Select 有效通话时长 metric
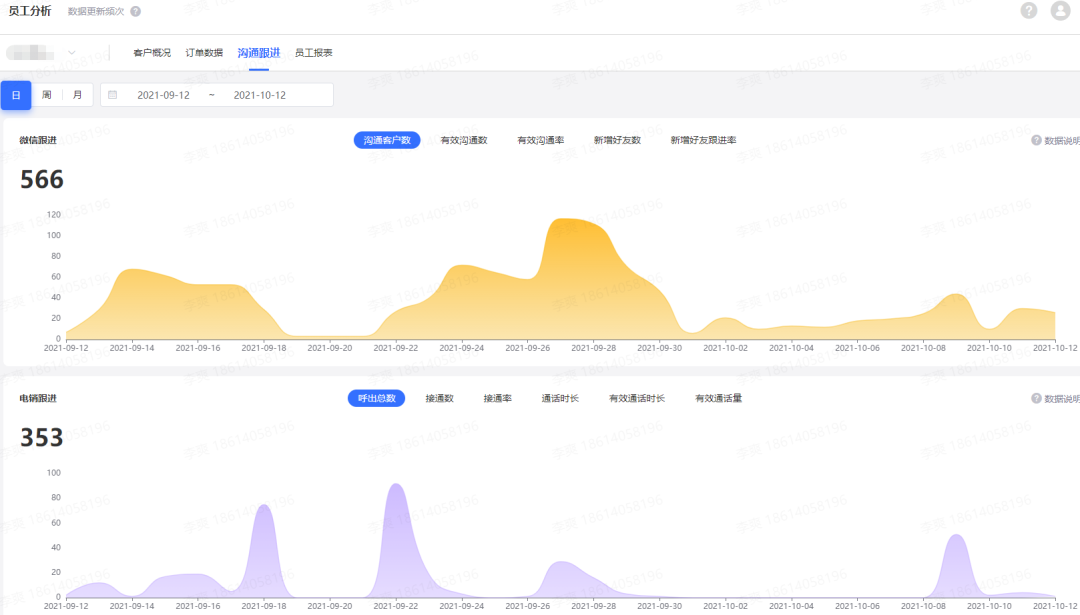 [x=637, y=398]
